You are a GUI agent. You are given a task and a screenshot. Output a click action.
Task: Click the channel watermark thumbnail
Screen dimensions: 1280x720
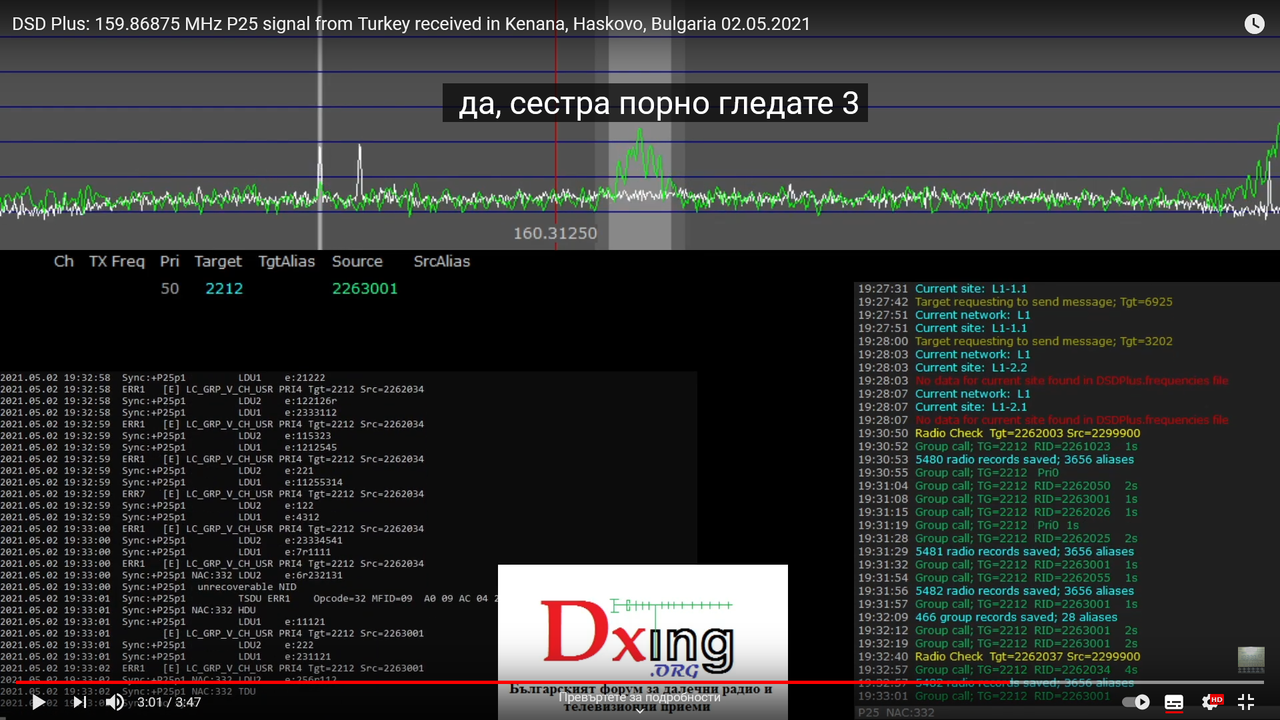[1251, 659]
